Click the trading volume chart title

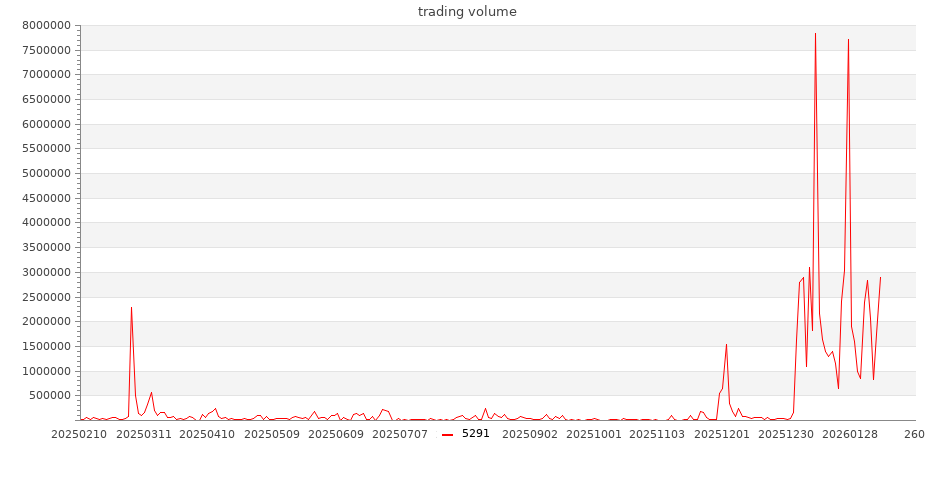(467, 12)
